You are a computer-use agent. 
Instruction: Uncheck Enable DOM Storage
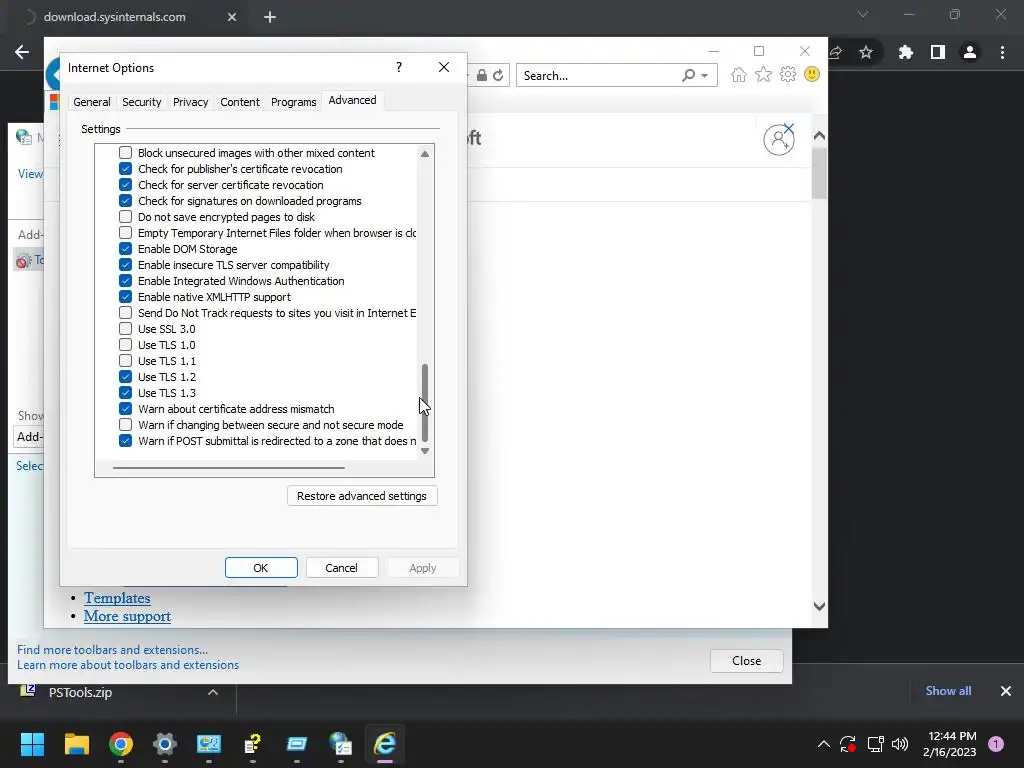pyautogui.click(x=125, y=249)
